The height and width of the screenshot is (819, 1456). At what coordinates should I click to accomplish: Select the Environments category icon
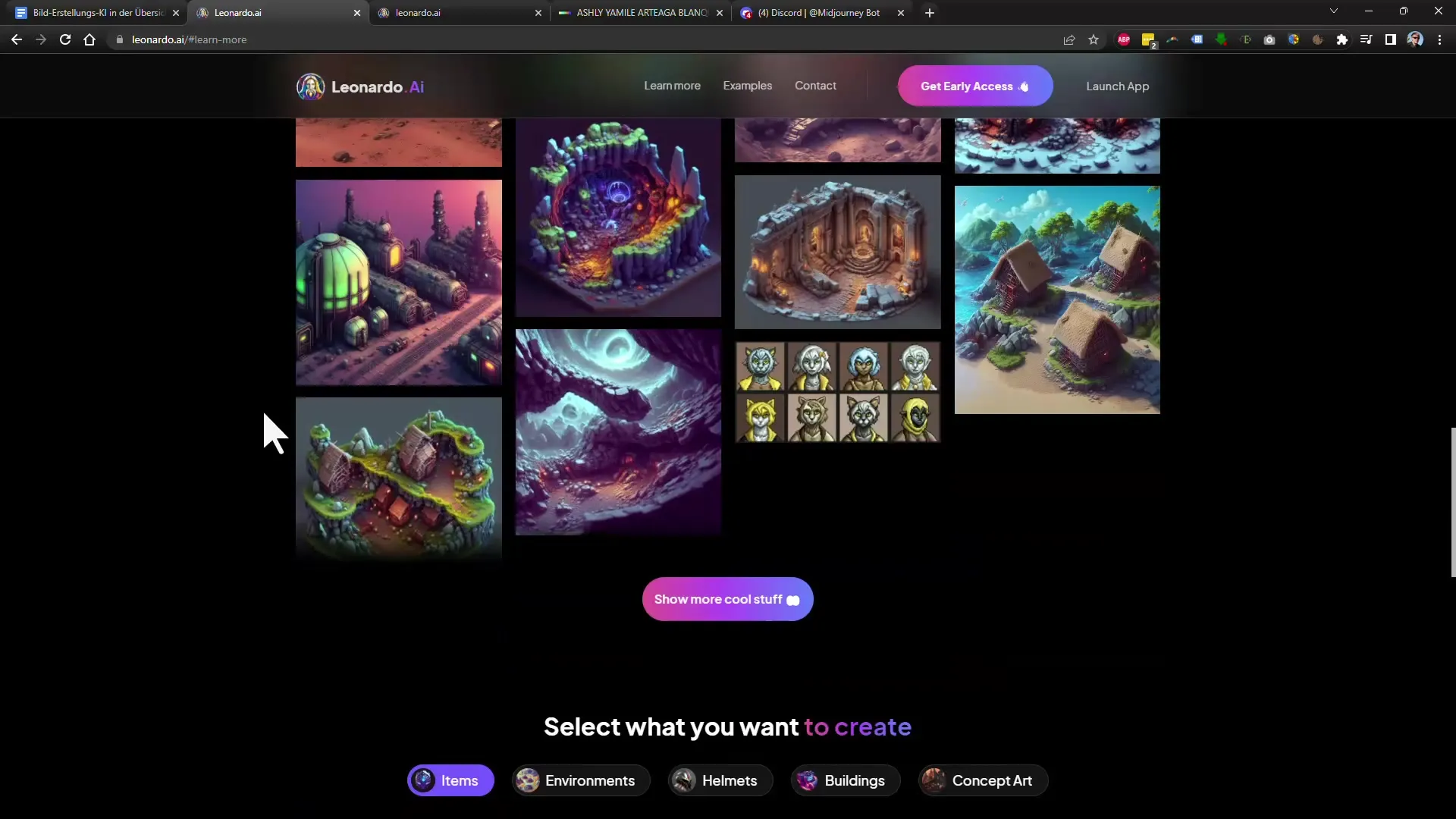[x=527, y=780]
